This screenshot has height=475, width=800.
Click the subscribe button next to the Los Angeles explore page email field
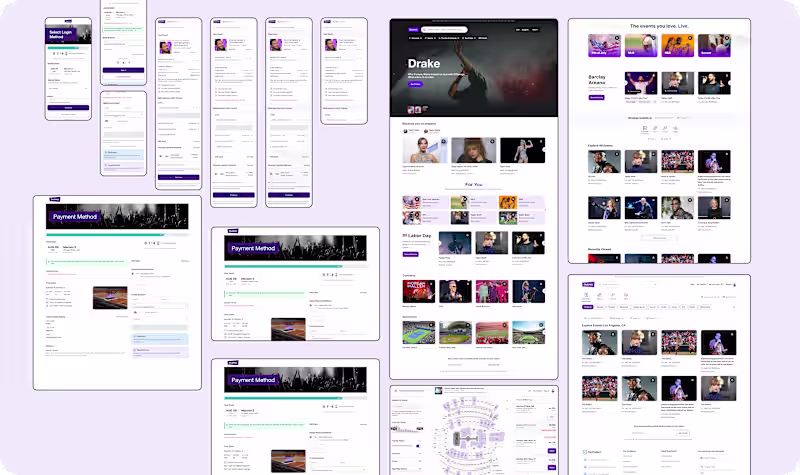pyautogui.click(x=683, y=433)
